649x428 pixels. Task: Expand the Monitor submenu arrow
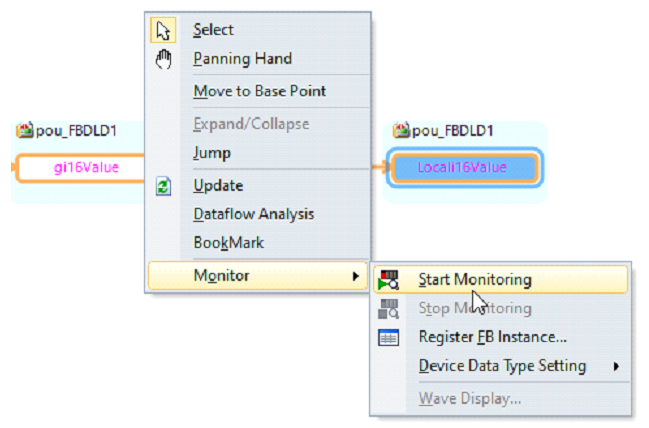[356, 276]
